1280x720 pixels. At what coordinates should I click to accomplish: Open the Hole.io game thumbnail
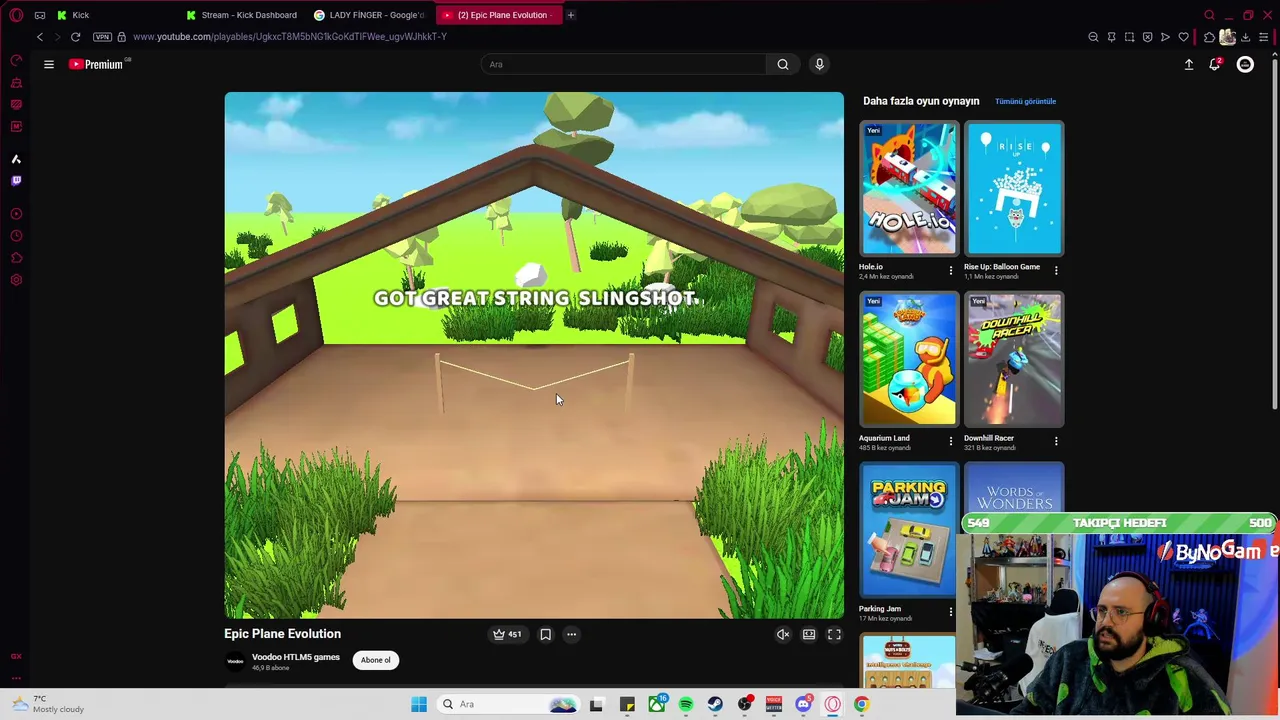[909, 189]
